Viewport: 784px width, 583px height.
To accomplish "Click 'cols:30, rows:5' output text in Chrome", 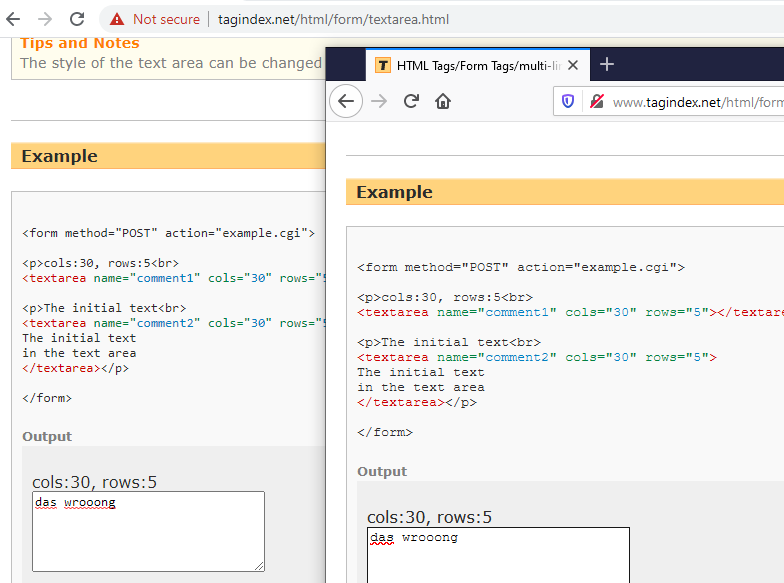I will [x=94, y=482].
